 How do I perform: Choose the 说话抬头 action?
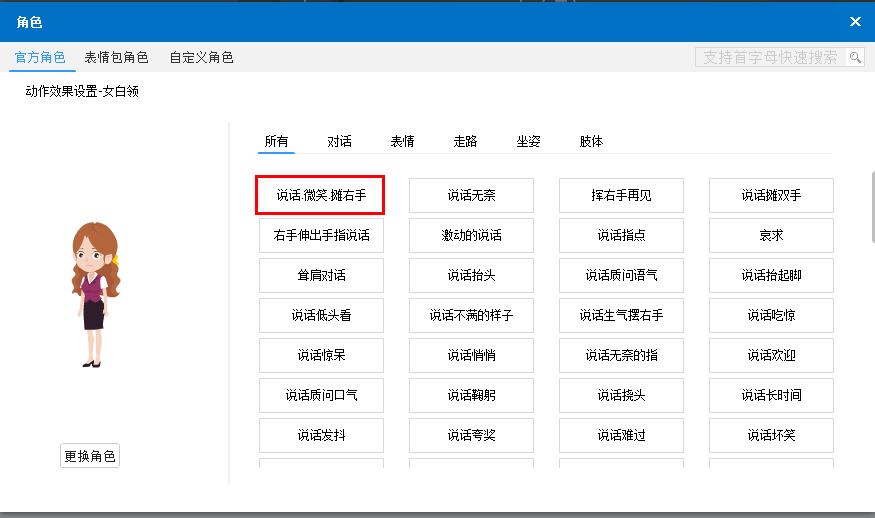472,275
